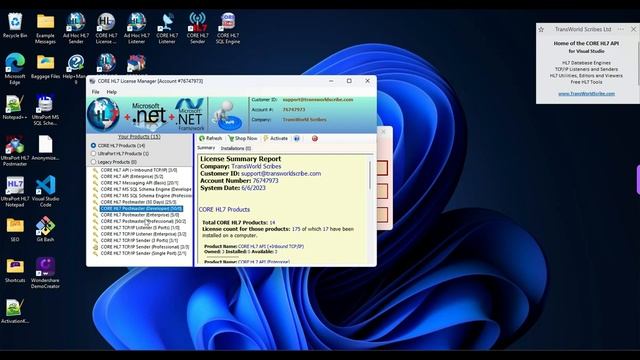This screenshot has height=360, width=640.
Task: Select CORE HL7 TCP/IP Sender (Professional) product
Action: [145, 247]
